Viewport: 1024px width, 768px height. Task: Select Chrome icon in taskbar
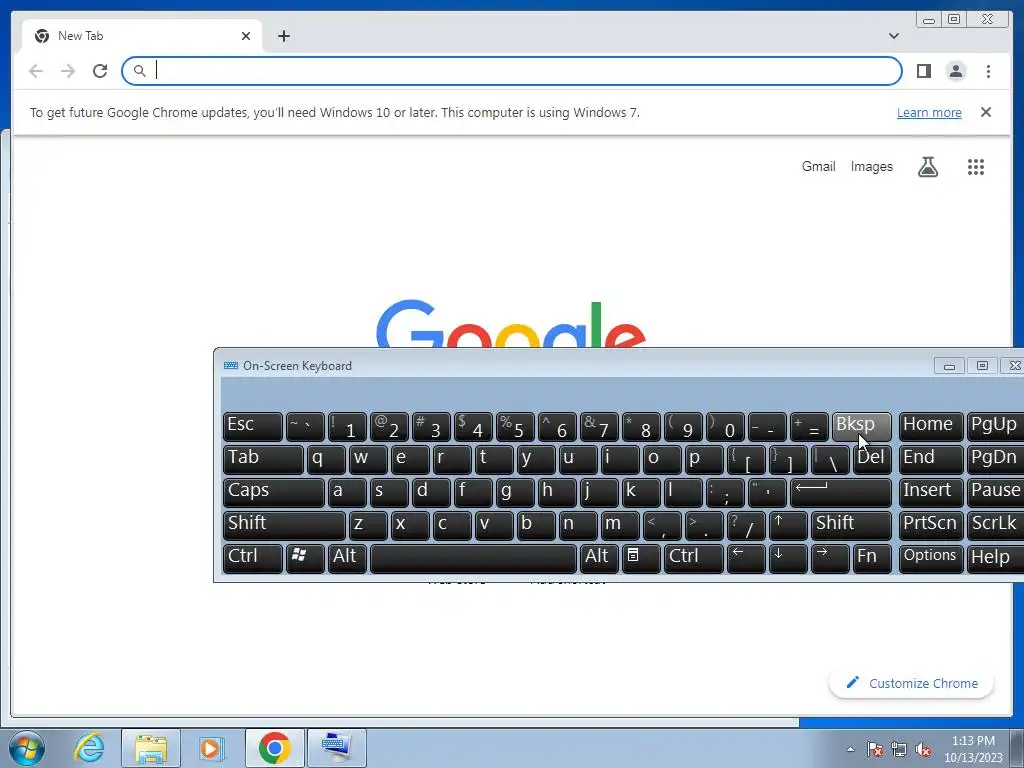[274, 748]
